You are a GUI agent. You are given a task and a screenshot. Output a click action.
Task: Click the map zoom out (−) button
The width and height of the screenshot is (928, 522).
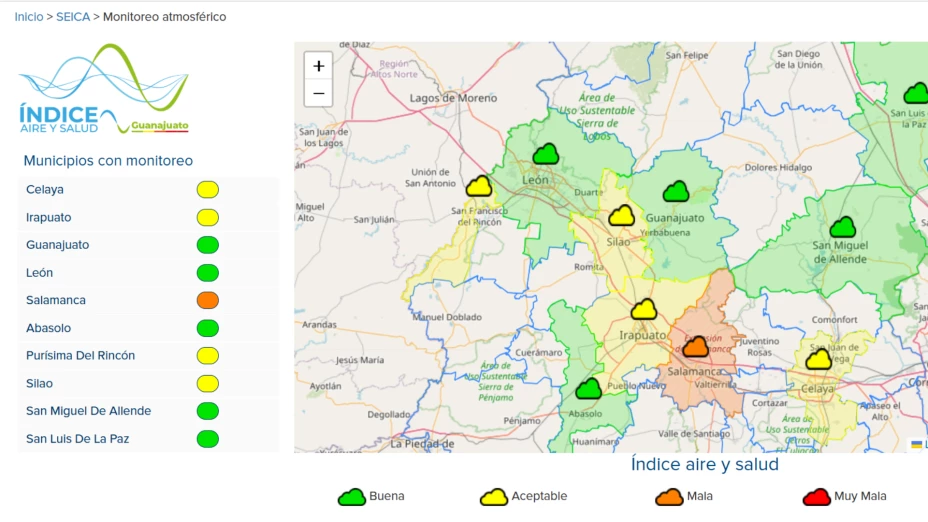[x=318, y=93]
